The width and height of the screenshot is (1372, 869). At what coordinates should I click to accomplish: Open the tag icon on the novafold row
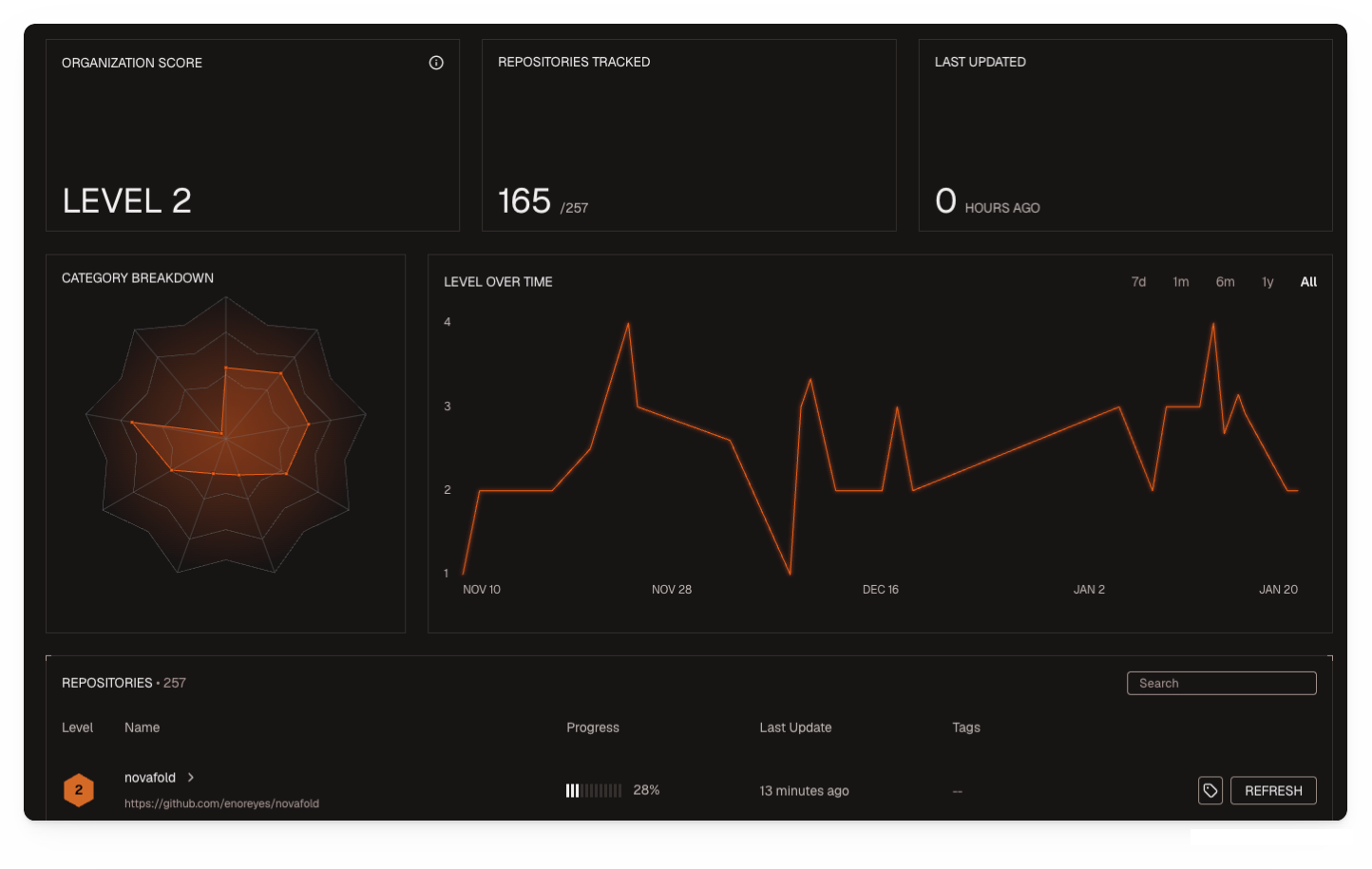(x=1210, y=790)
